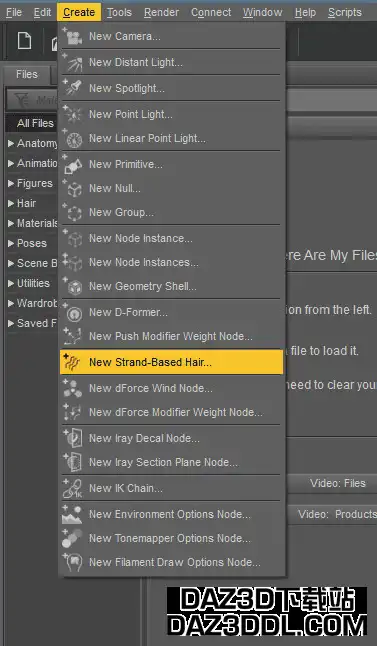The image size is (377, 646).
Task: Expand the Saved Files category
Action: [x=11, y=323]
